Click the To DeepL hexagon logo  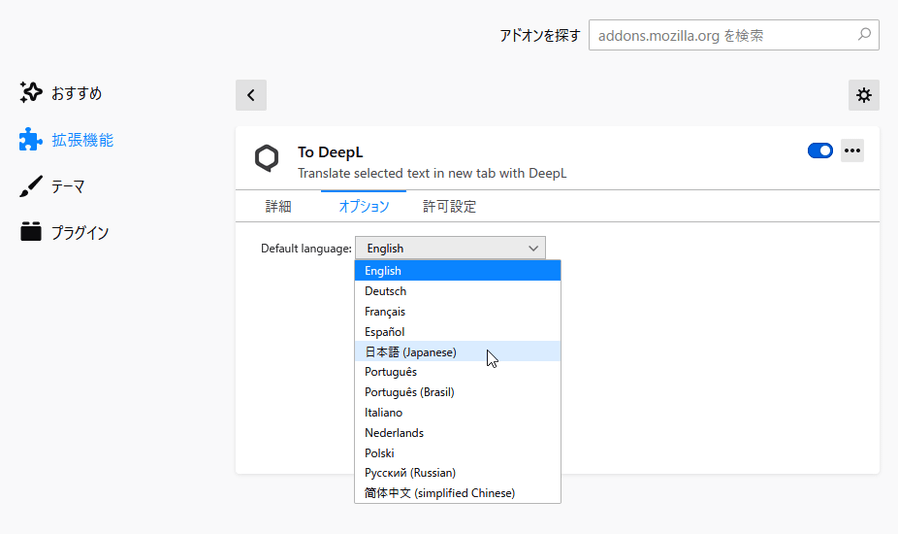[x=267, y=158]
